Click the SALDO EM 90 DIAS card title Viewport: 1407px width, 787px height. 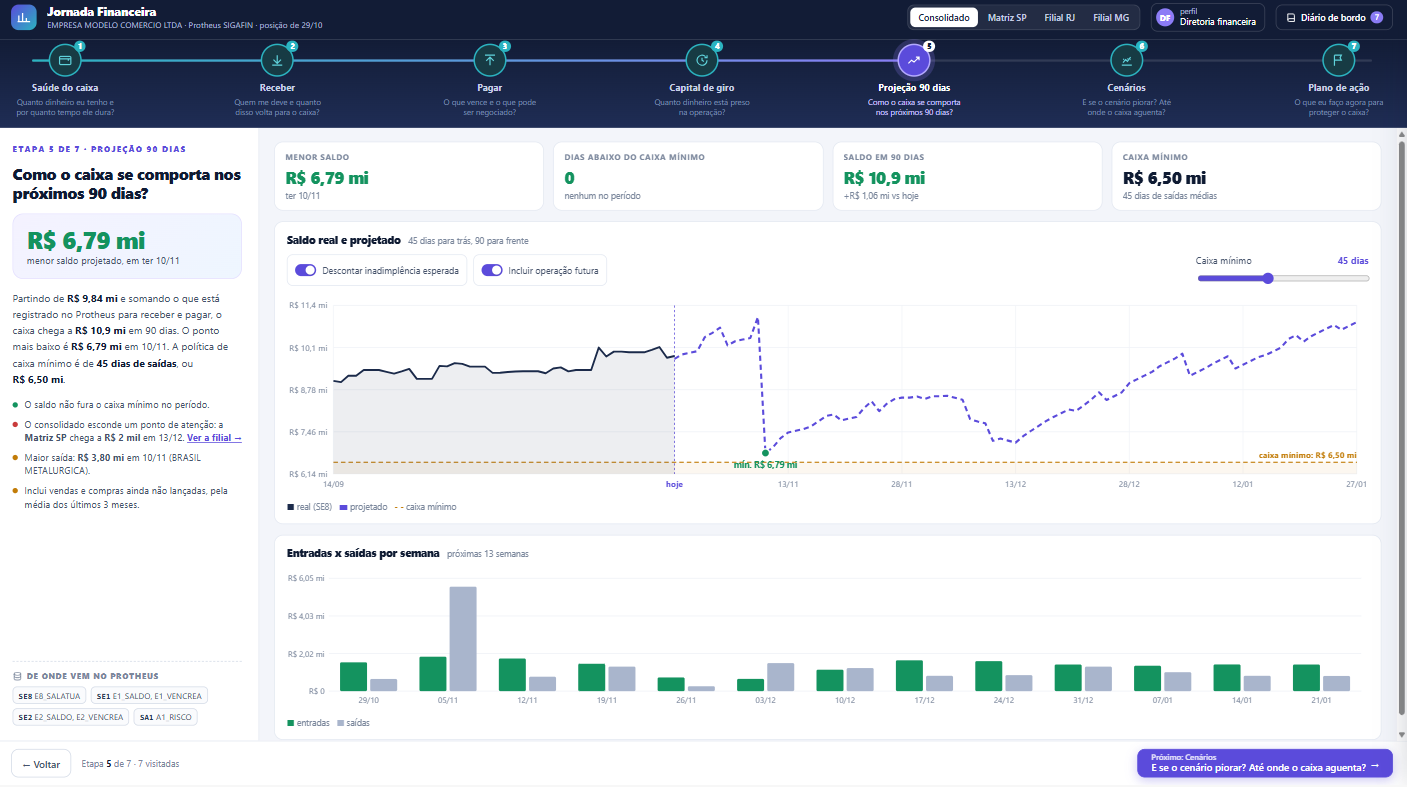(x=884, y=157)
